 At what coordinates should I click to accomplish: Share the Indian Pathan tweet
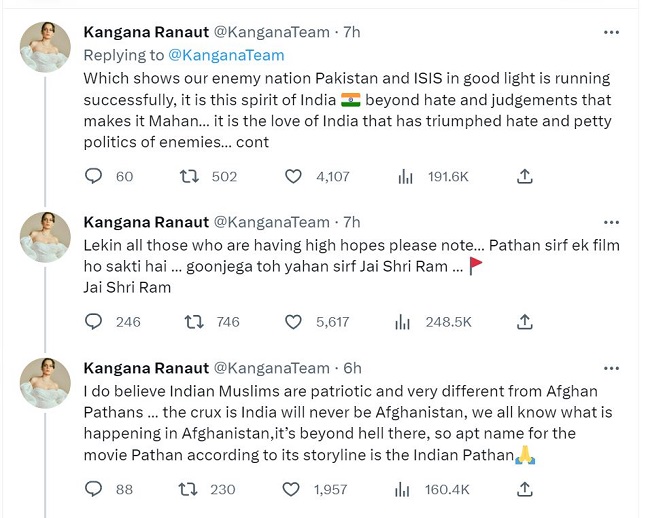524,489
